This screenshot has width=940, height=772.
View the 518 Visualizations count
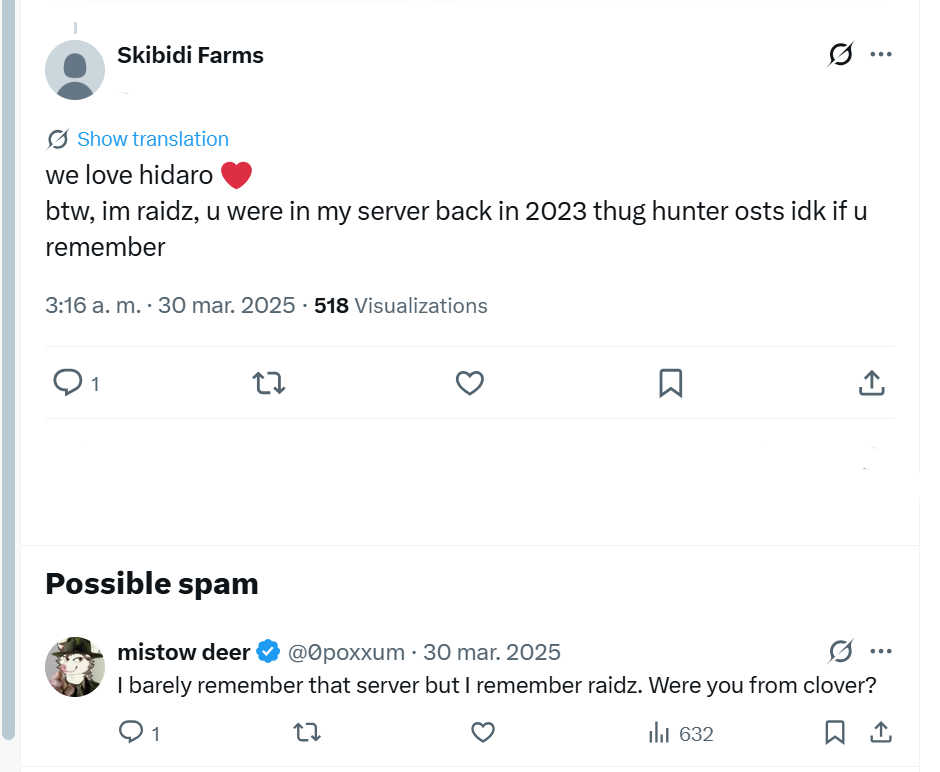click(x=400, y=306)
